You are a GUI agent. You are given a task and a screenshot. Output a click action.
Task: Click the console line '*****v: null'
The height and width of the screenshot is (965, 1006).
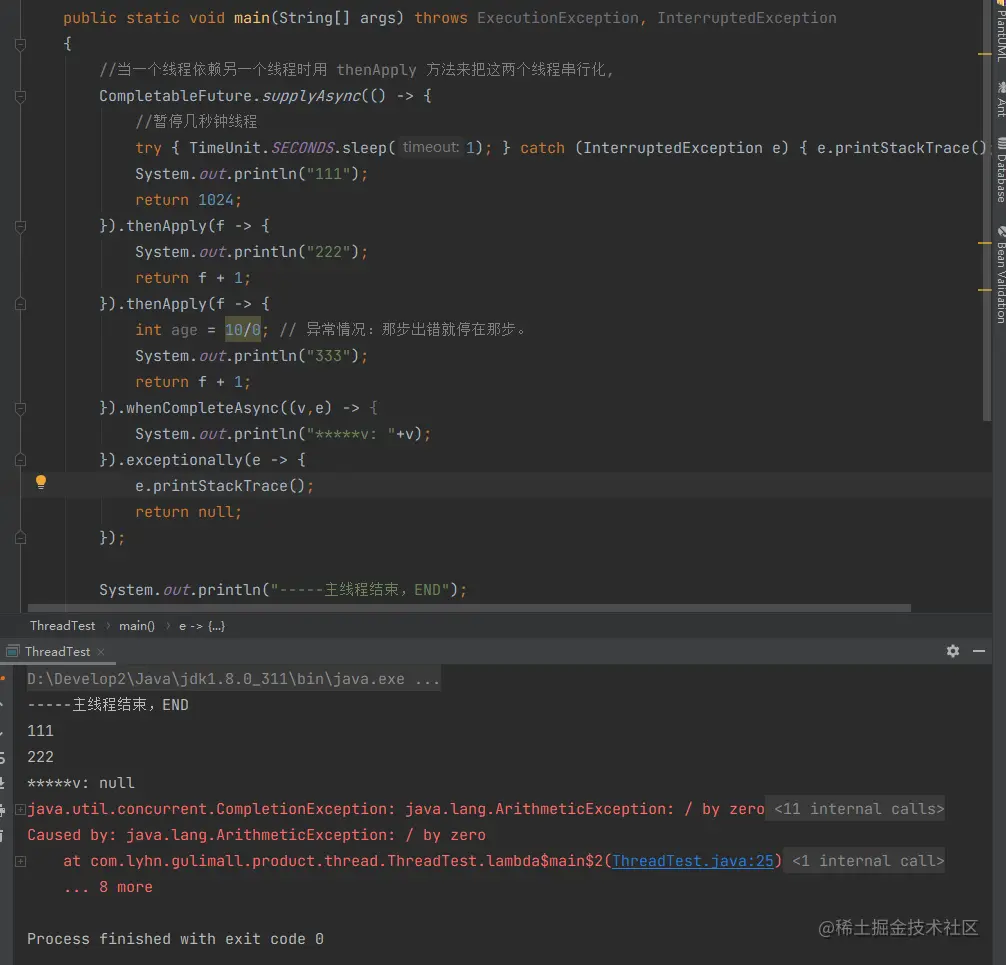(81, 783)
